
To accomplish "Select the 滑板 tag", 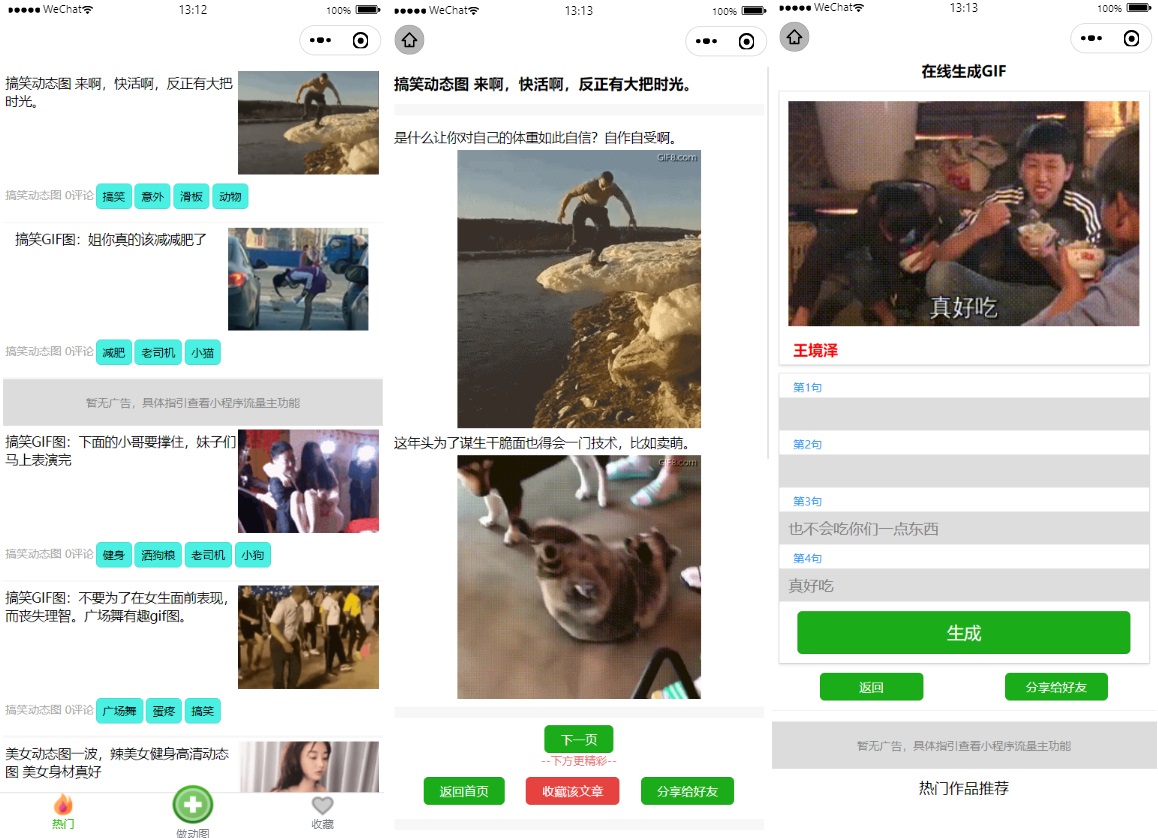I will (x=190, y=196).
